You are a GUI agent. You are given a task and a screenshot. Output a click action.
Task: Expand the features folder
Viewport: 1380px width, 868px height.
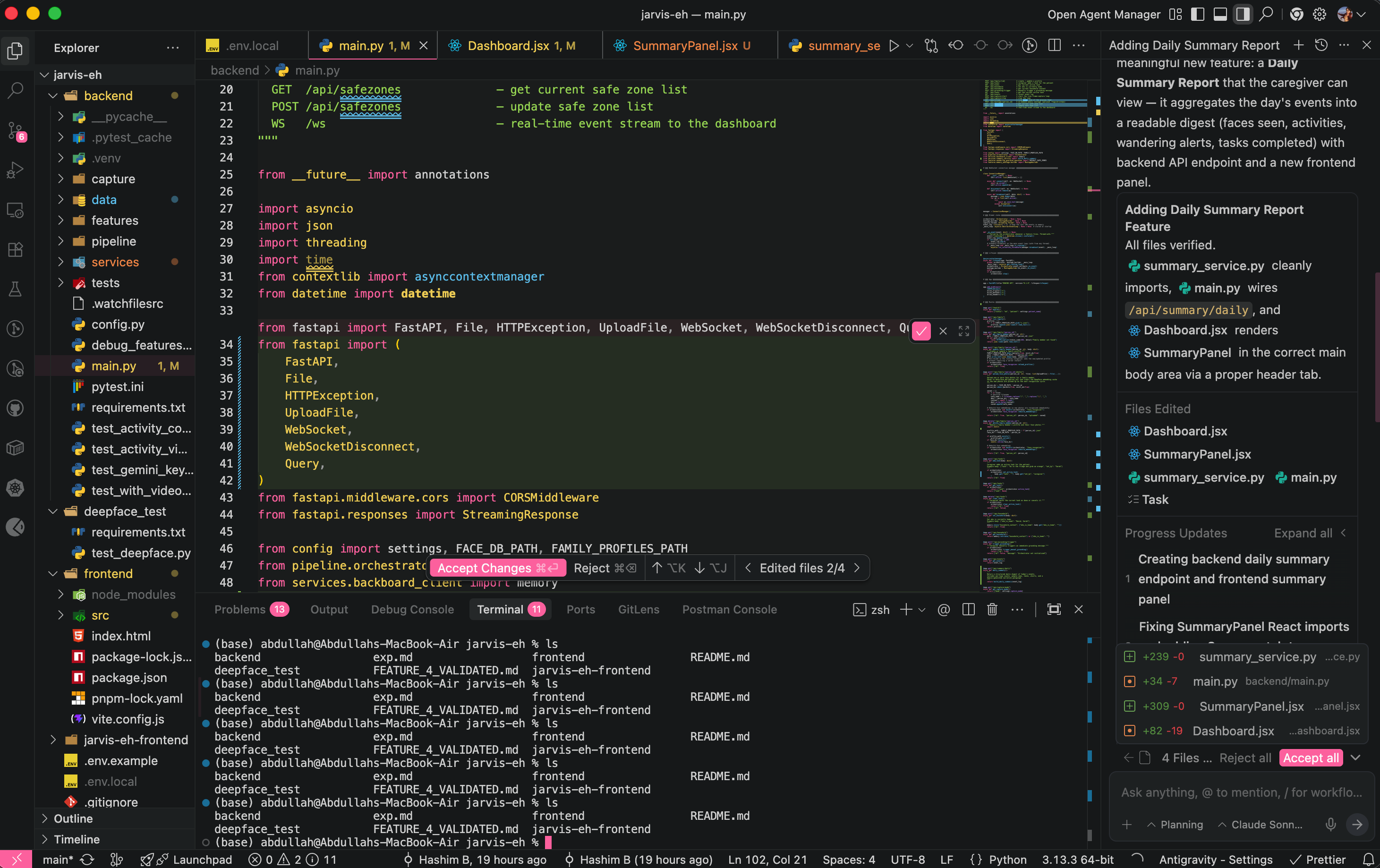pos(114,221)
